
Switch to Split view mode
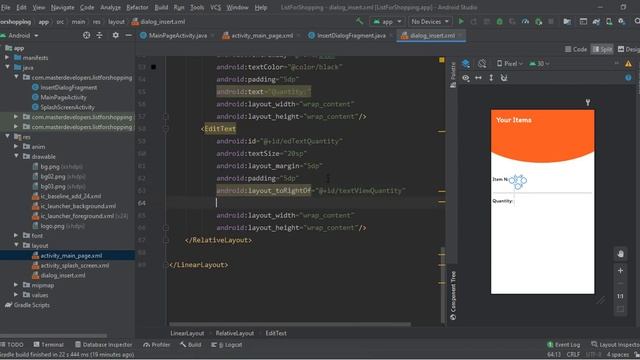pyautogui.click(x=602, y=49)
